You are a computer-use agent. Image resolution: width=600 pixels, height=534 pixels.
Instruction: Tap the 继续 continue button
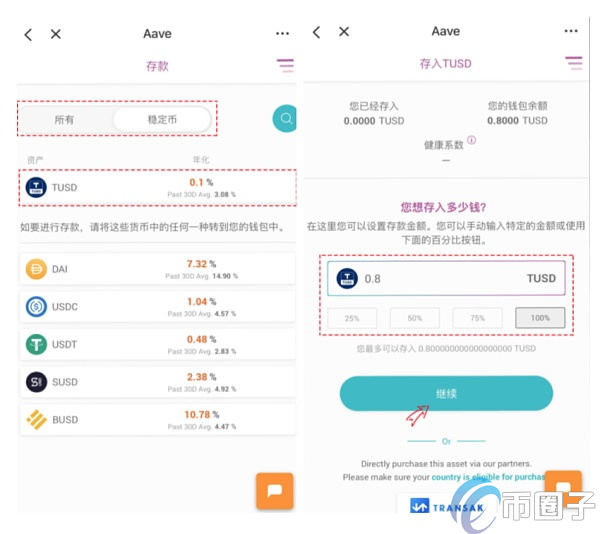tap(446, 394)
